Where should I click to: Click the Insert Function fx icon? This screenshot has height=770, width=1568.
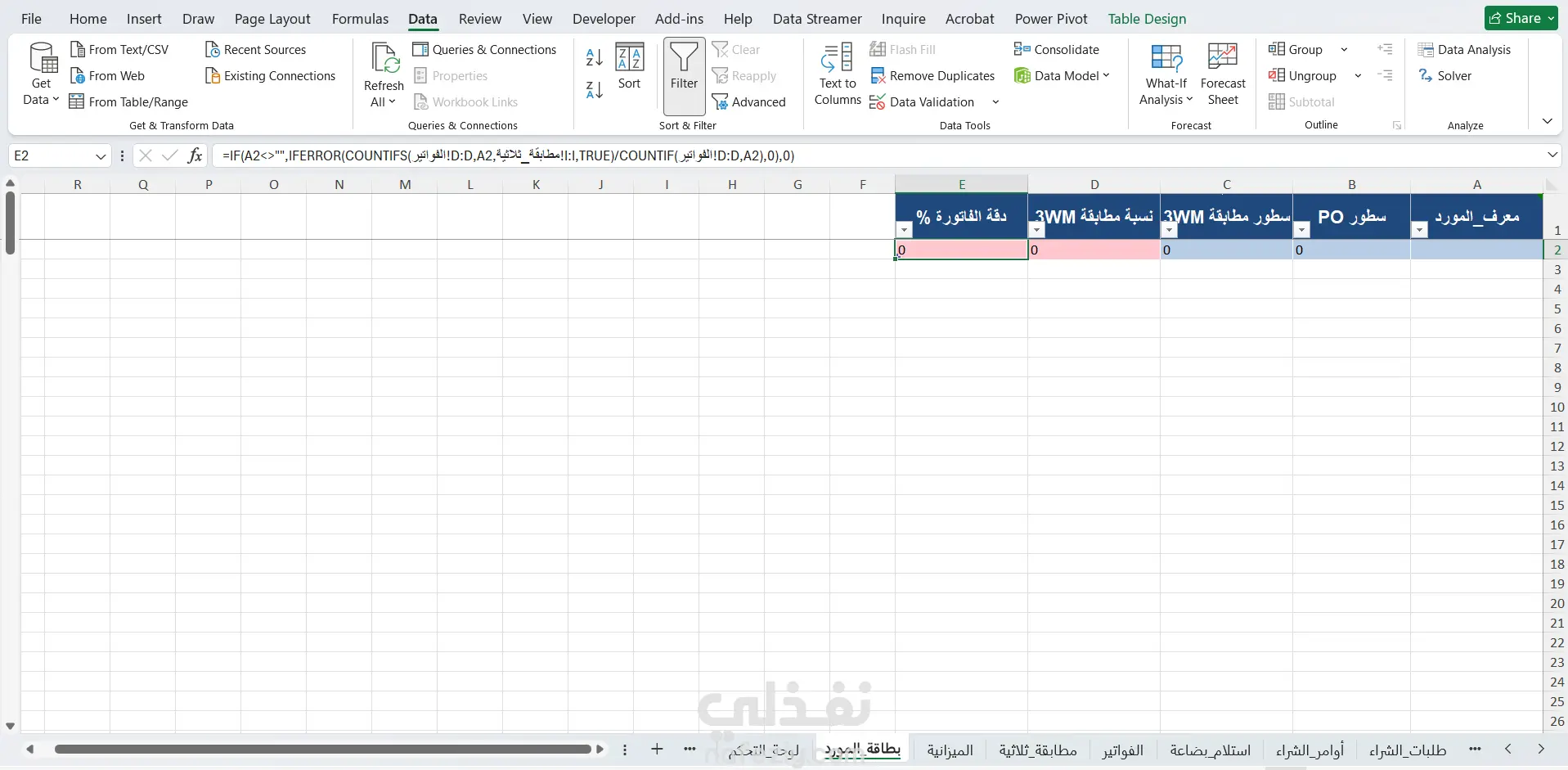(x=195, y=155)
